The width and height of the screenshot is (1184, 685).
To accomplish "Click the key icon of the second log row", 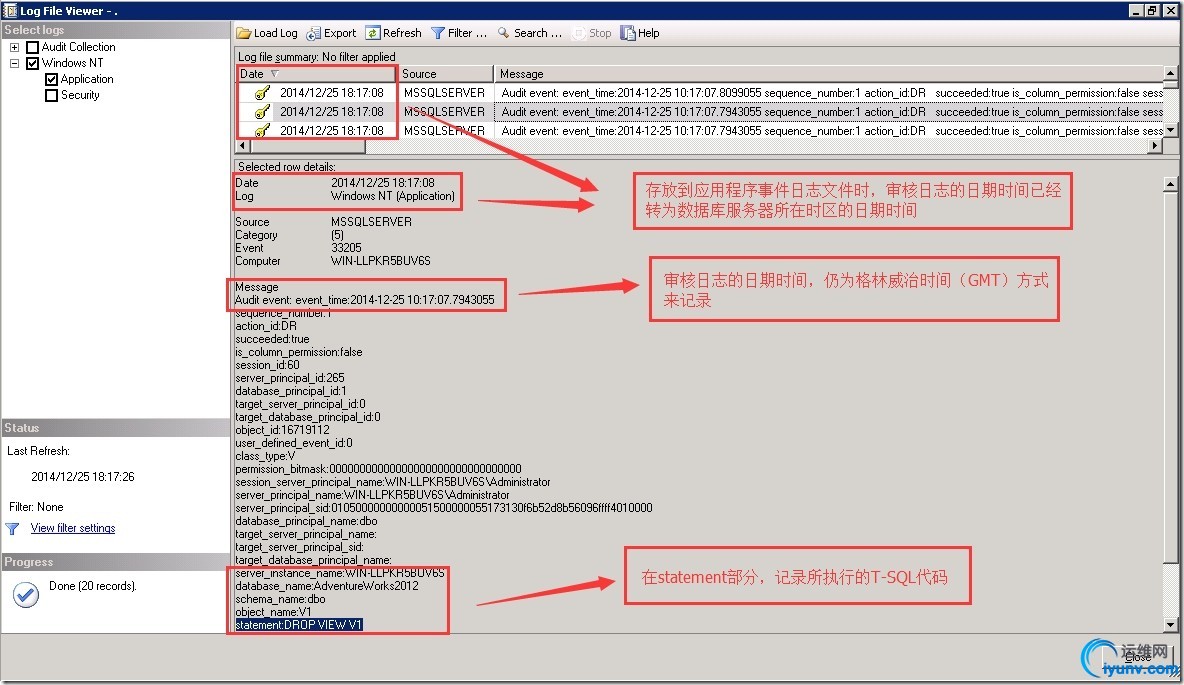I will 262,112.
